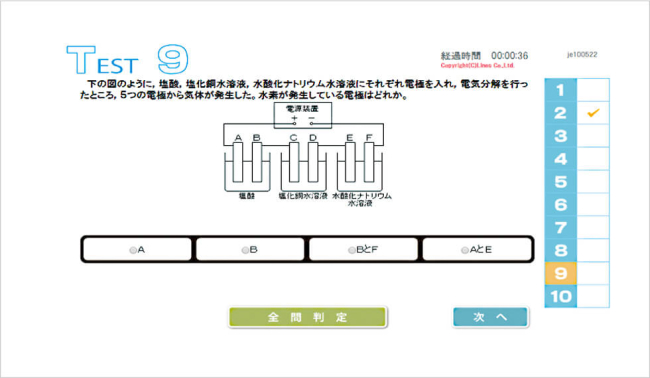Click the orange checkmark beside question 2
The height and width of the screenshot is (378, 650).
(x=593, y=112)
